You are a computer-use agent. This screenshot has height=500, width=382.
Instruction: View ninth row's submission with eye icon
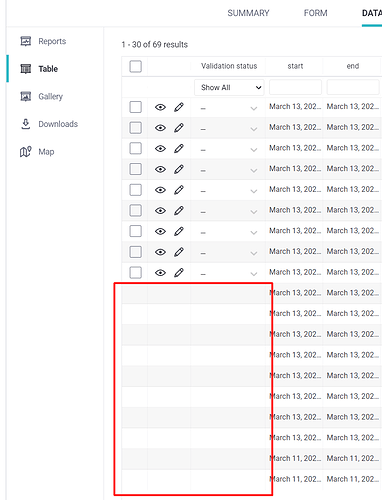(x=160, y=273)
